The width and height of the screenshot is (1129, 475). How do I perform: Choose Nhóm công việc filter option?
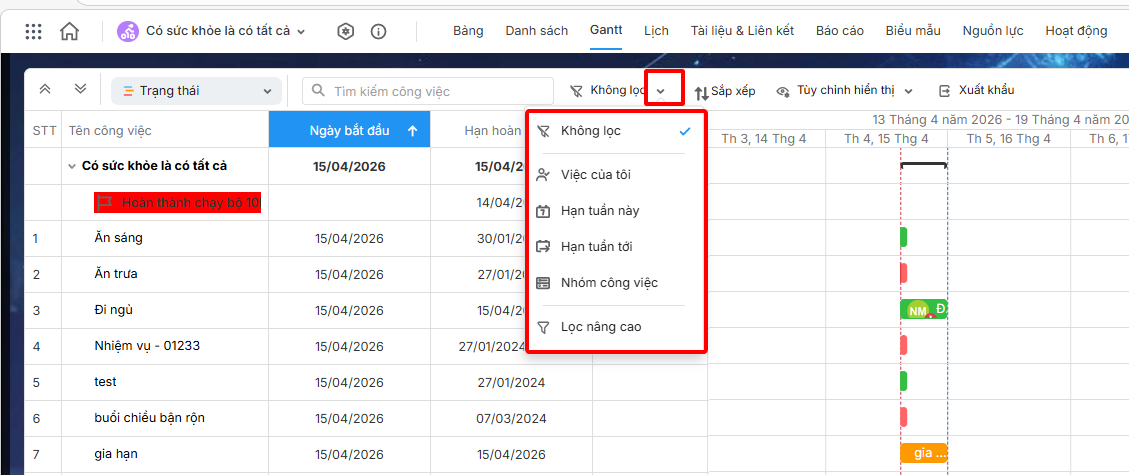(615, 283)
